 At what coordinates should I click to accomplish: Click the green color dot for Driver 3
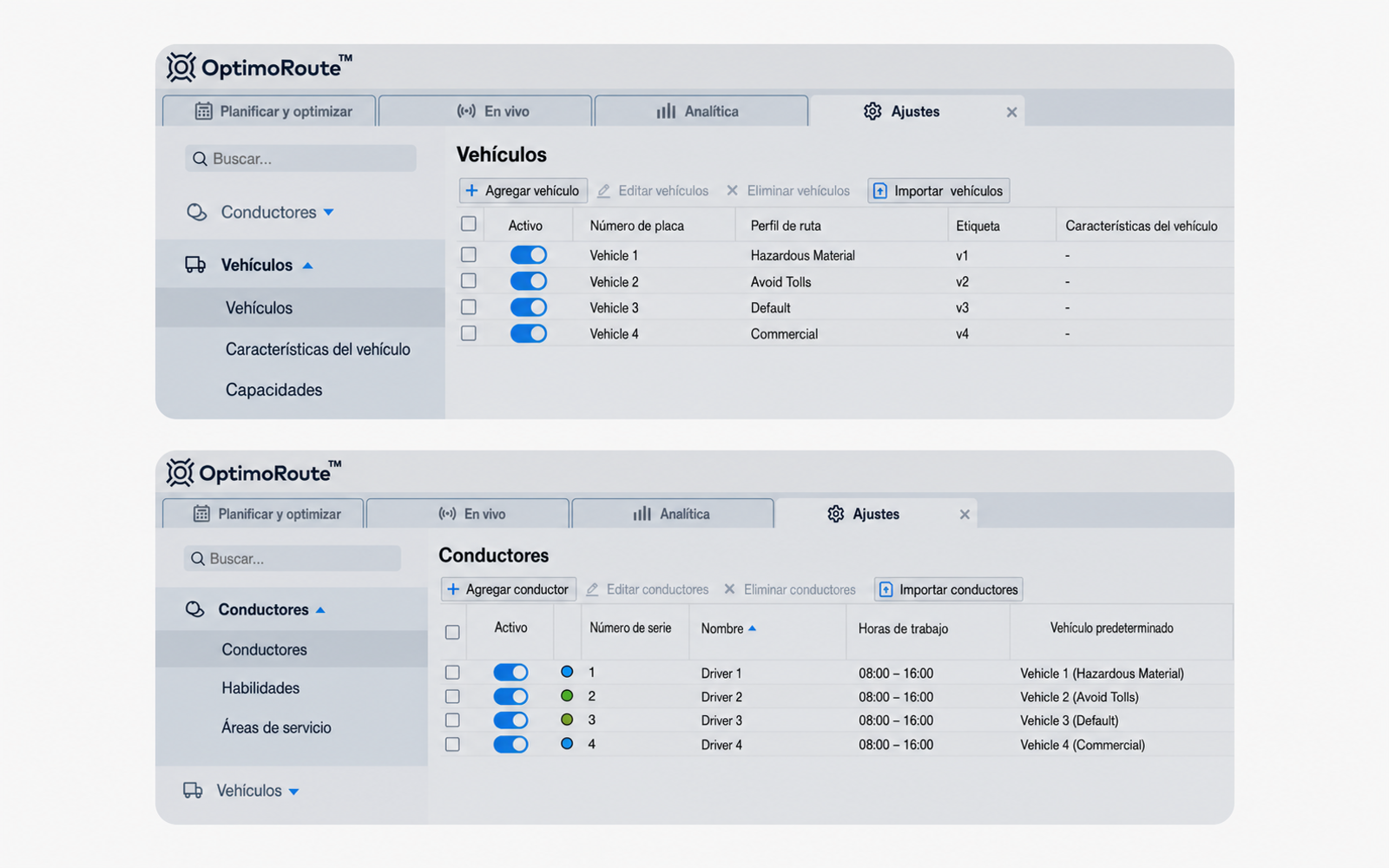point(567,720)
